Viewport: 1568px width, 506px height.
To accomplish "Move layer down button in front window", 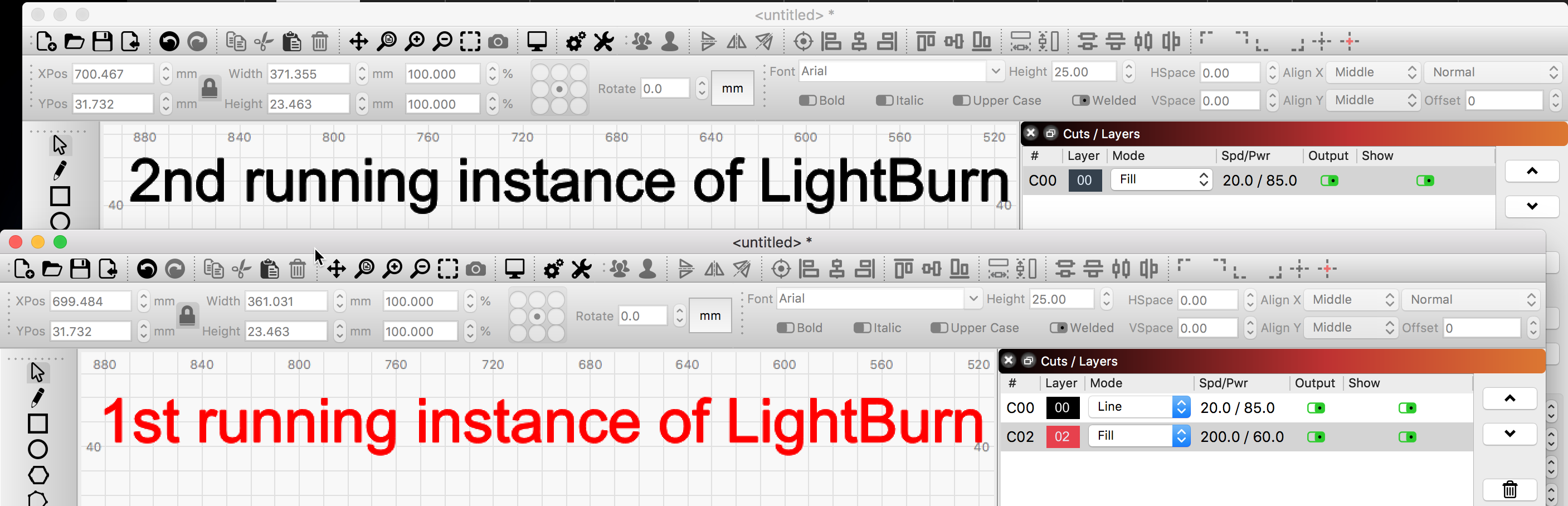I will (x=1509, y=434).
